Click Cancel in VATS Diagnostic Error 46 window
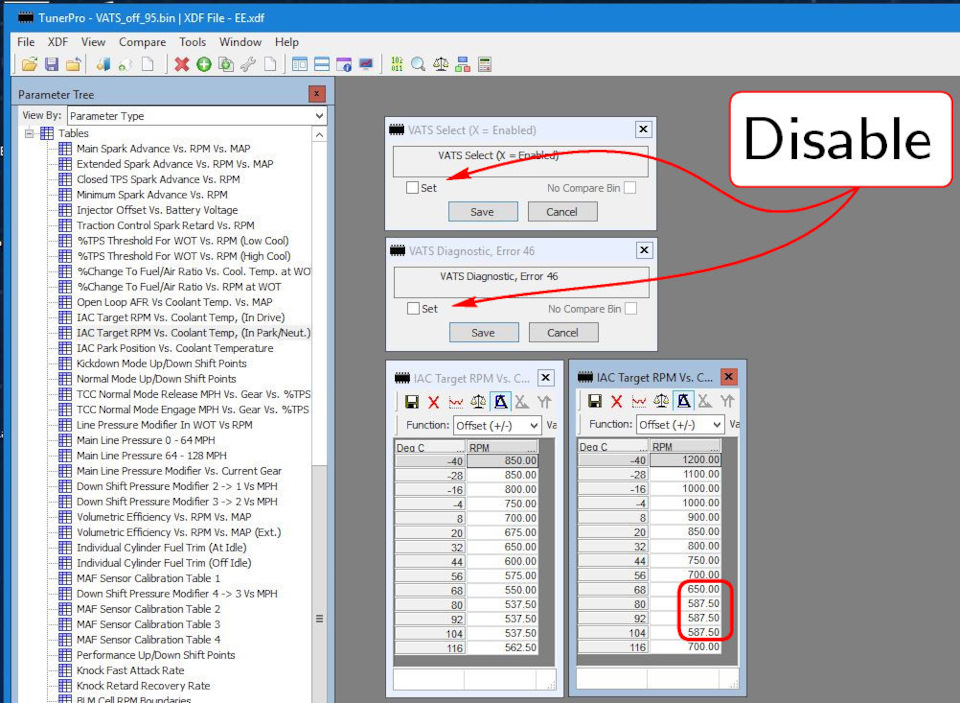 (x=563, y=332)
